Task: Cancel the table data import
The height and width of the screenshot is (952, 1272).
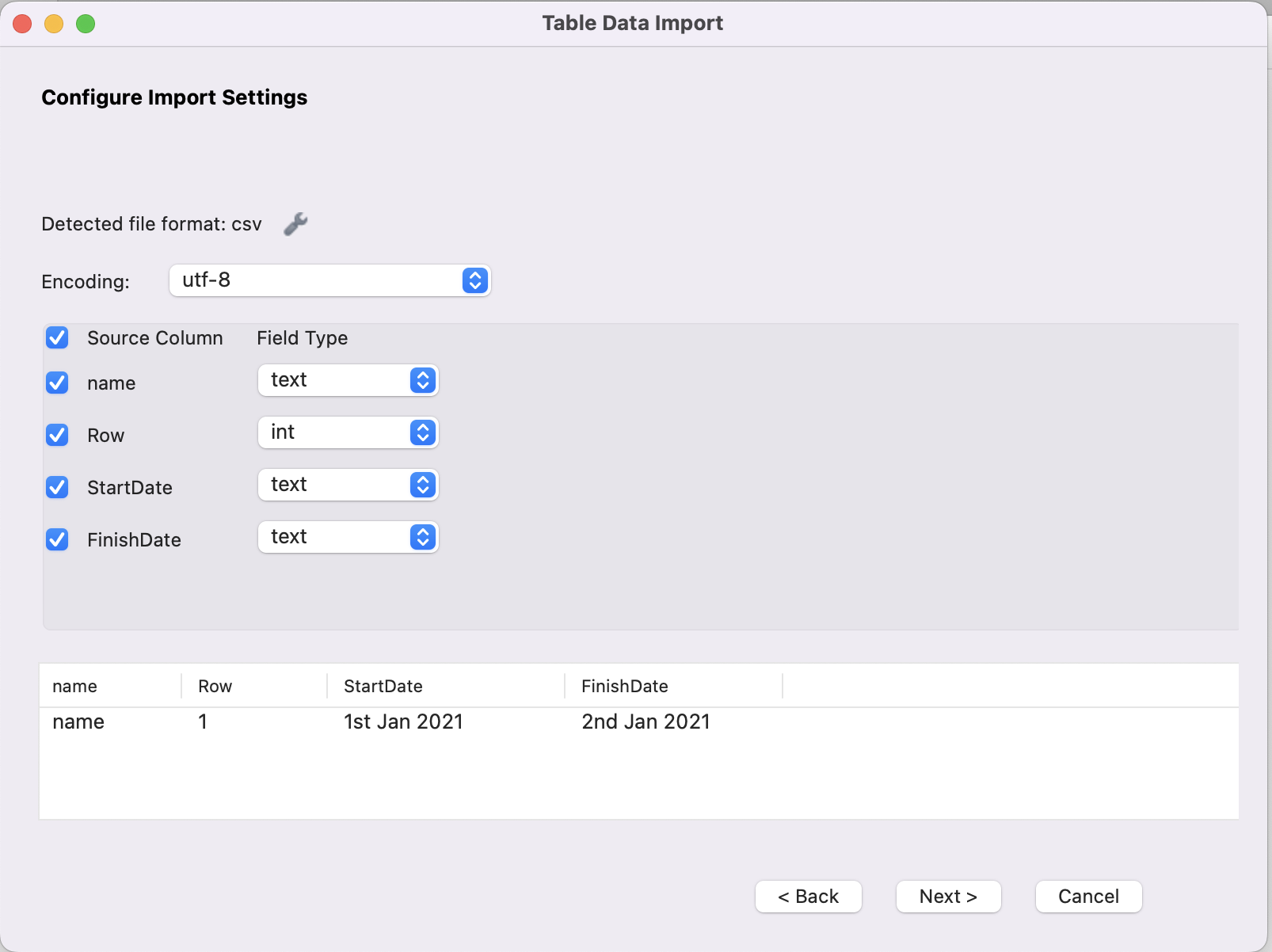Action: coord(1089,897)
